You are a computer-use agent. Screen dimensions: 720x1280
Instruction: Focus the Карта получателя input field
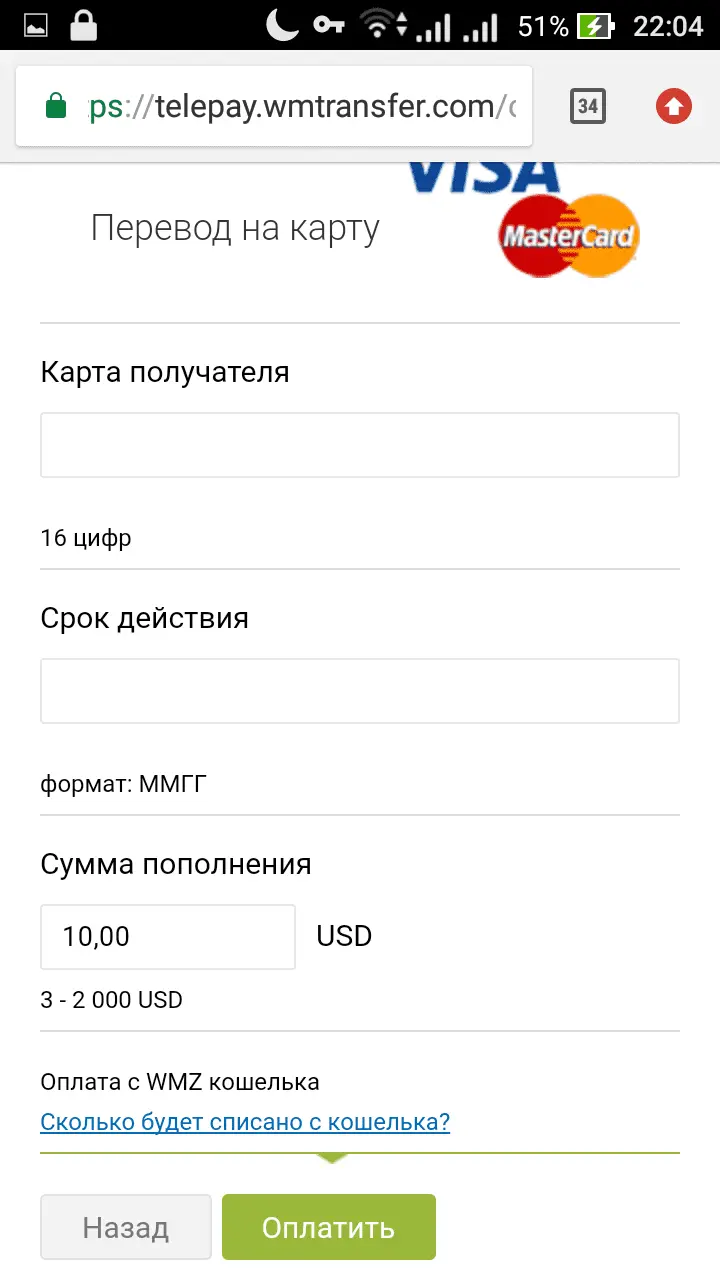[x=360, y=445]
